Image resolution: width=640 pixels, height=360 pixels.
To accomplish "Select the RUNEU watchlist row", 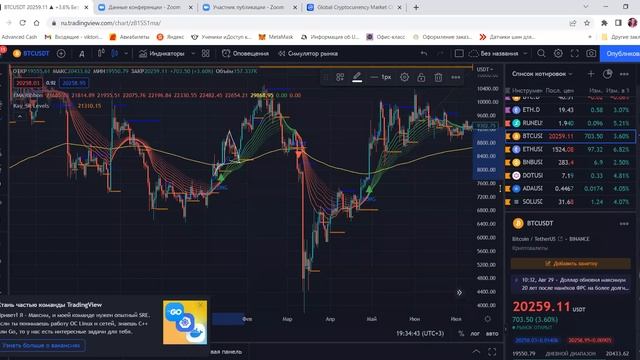I will (x=570, y=123).
